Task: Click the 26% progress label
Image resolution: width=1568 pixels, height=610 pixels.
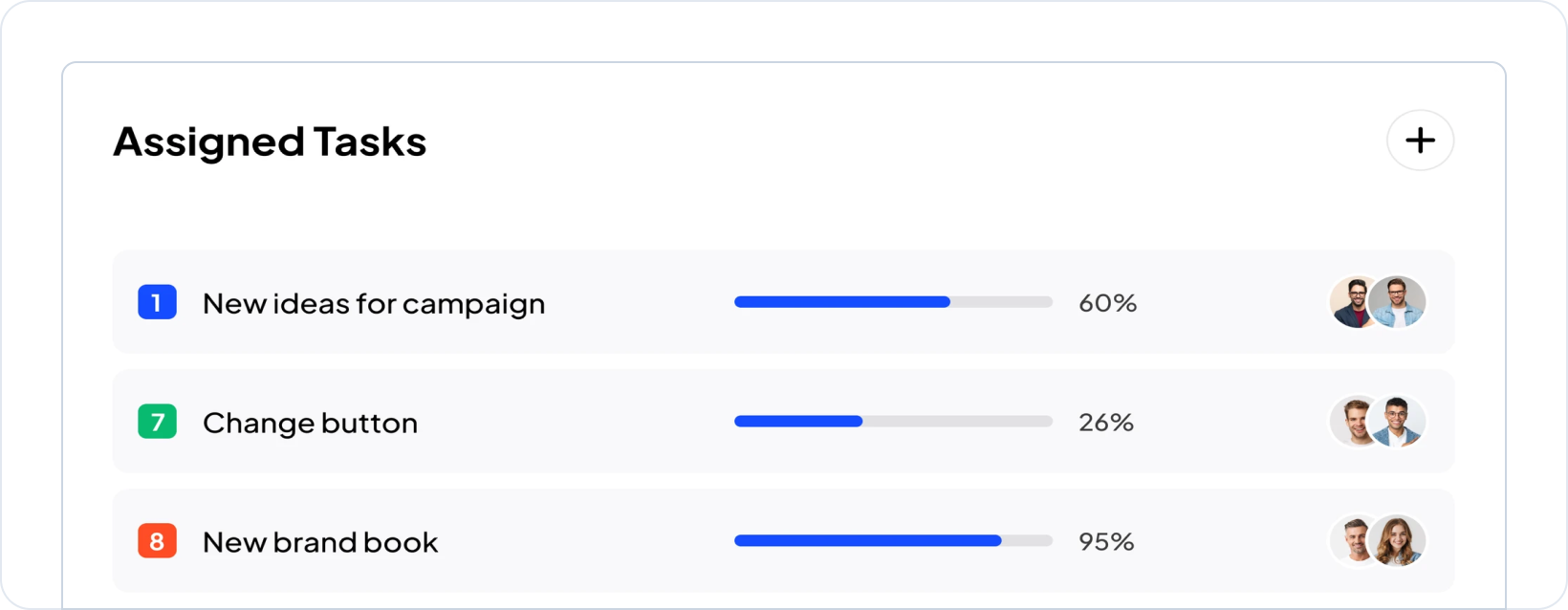Action: [x=1106, y=423]
